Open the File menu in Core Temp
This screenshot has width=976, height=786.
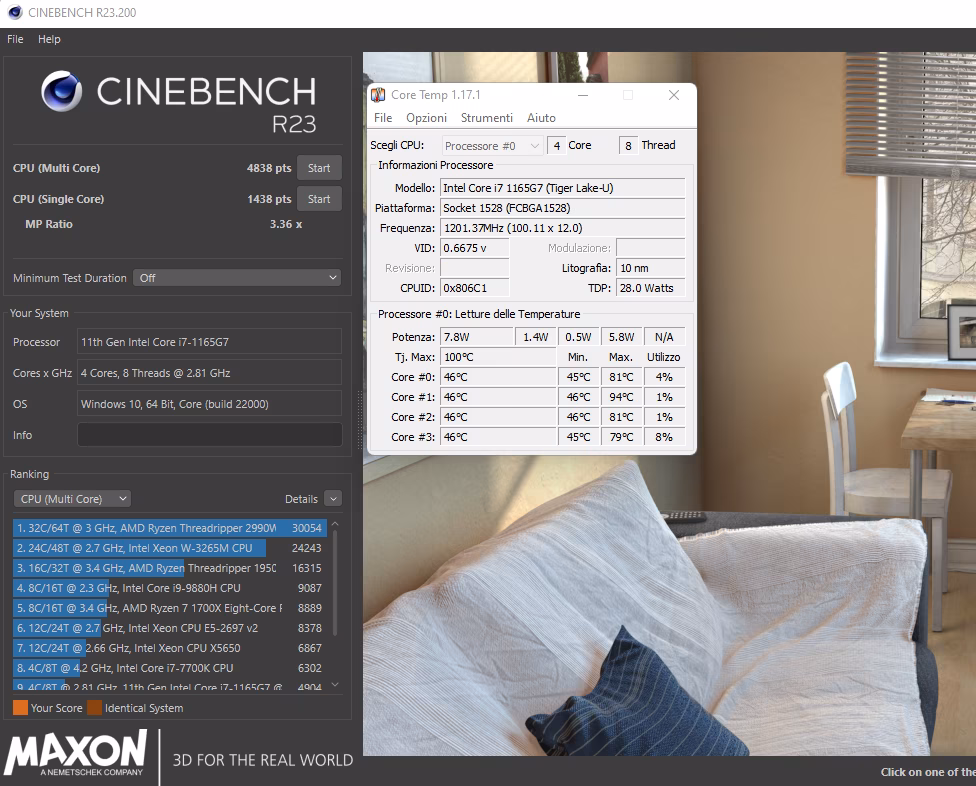tap(383, 118)
